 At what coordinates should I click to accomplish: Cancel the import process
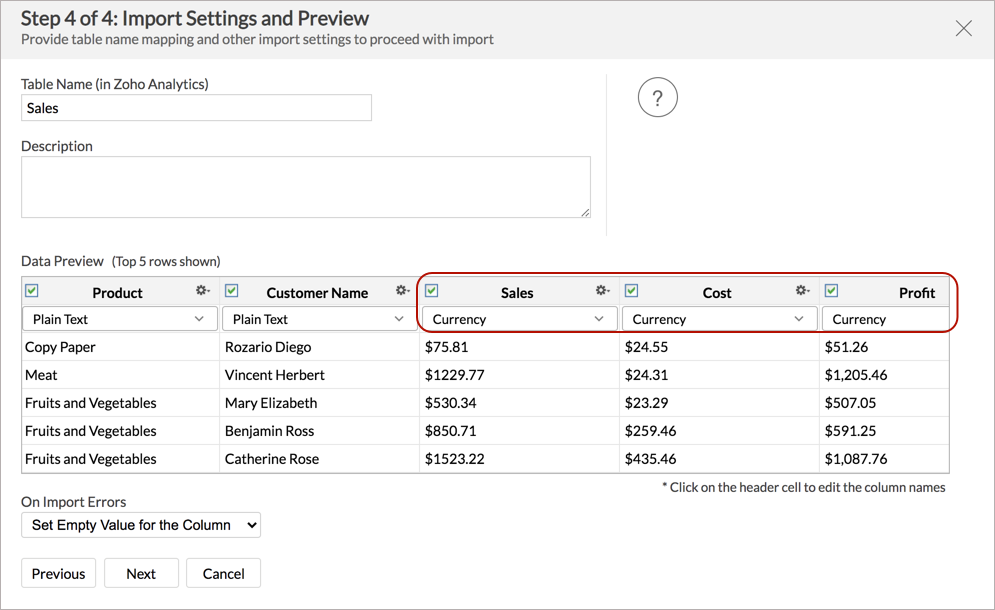coord(223,573)
